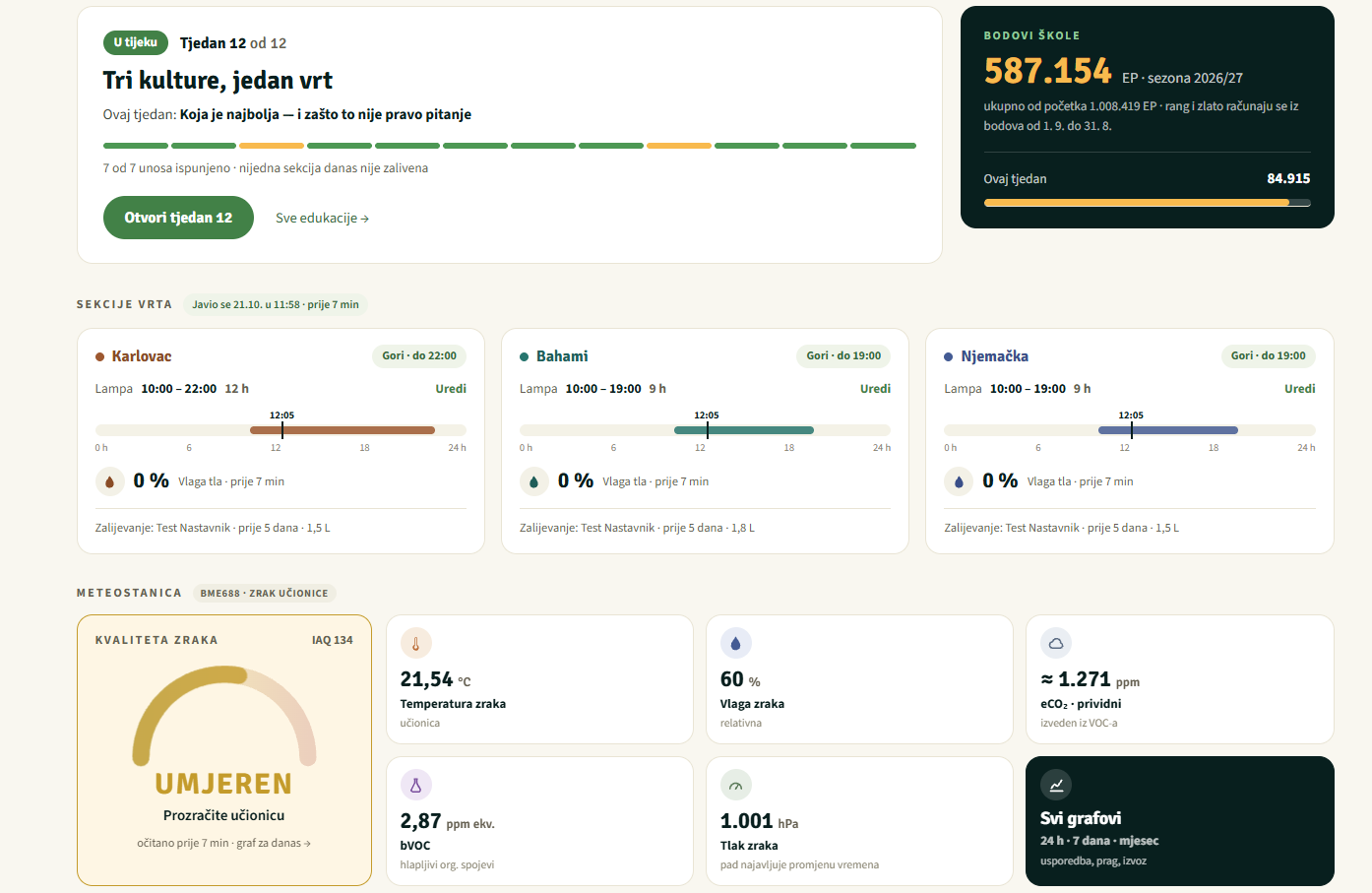Viewport: 1372px width, 893px height.
Task: Click the thermometer icon on Temperatura zraka card
Action: [x=415, y=643]
